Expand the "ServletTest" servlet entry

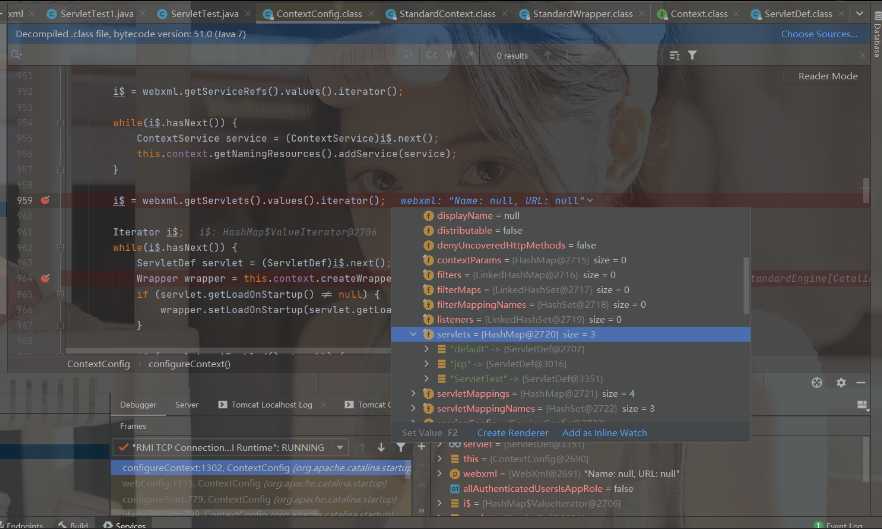pos(426,379)
